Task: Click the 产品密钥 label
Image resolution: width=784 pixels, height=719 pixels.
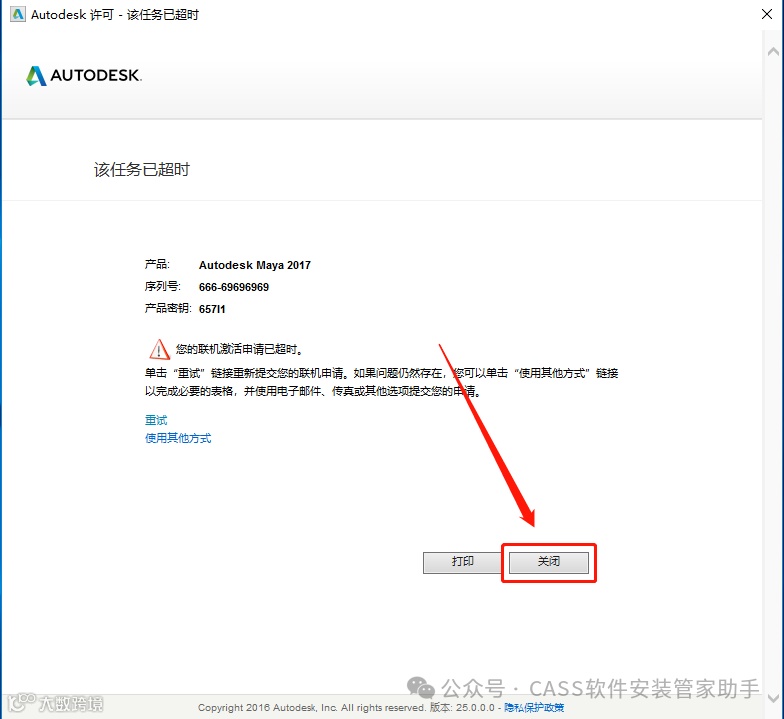Action: [x=168, y=308]
